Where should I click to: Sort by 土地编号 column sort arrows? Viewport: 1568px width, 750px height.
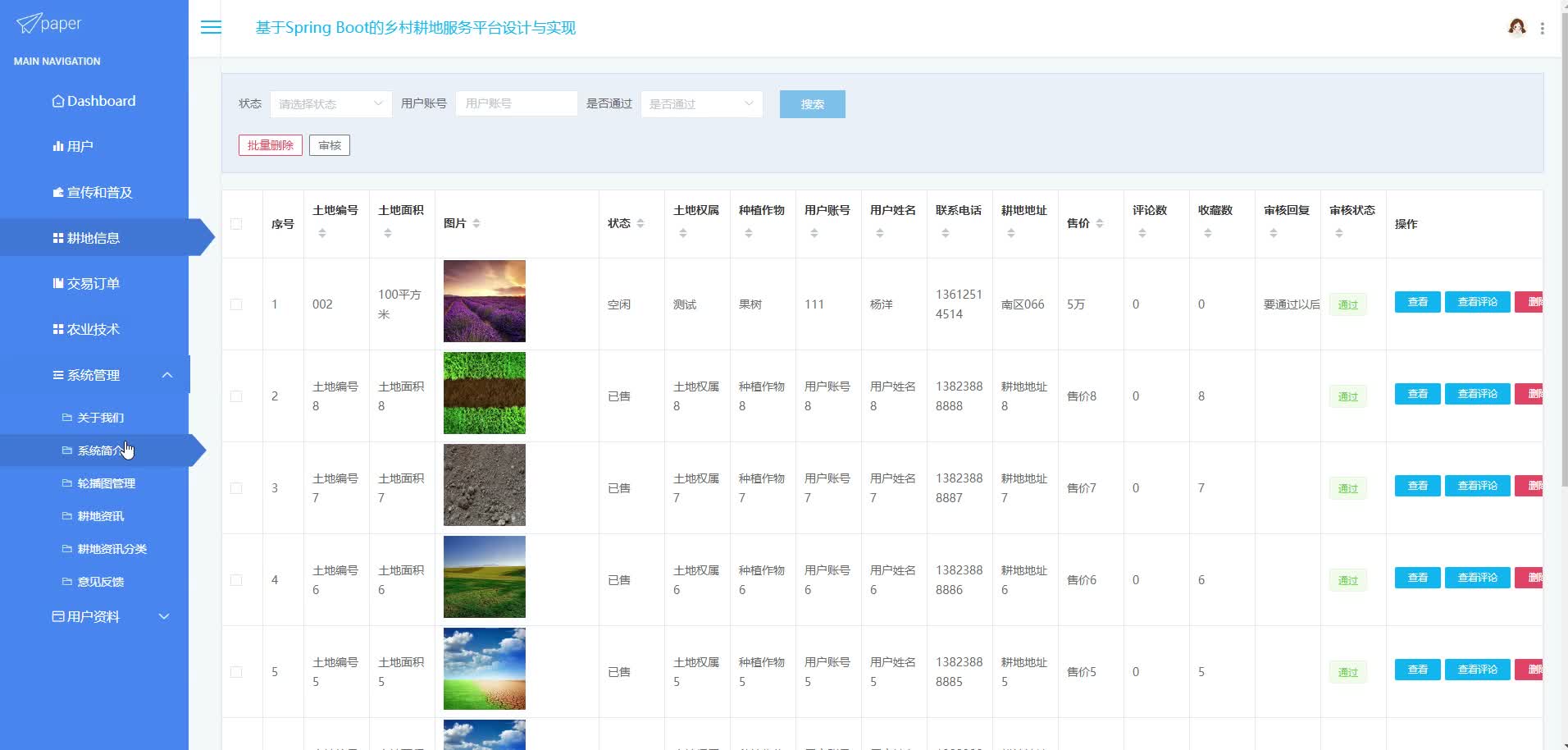322,233
